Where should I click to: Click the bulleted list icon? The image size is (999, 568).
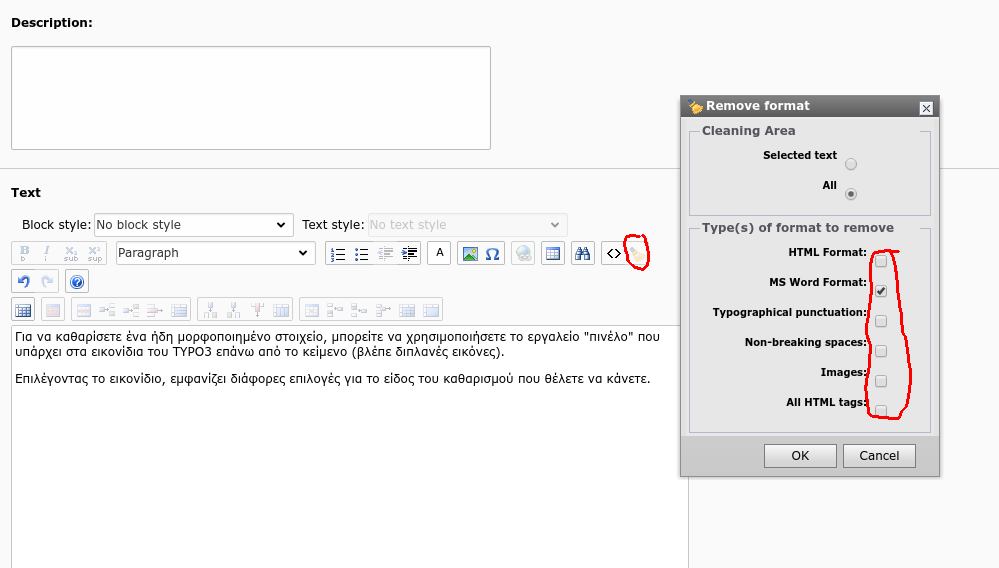[x=362, y=254]
